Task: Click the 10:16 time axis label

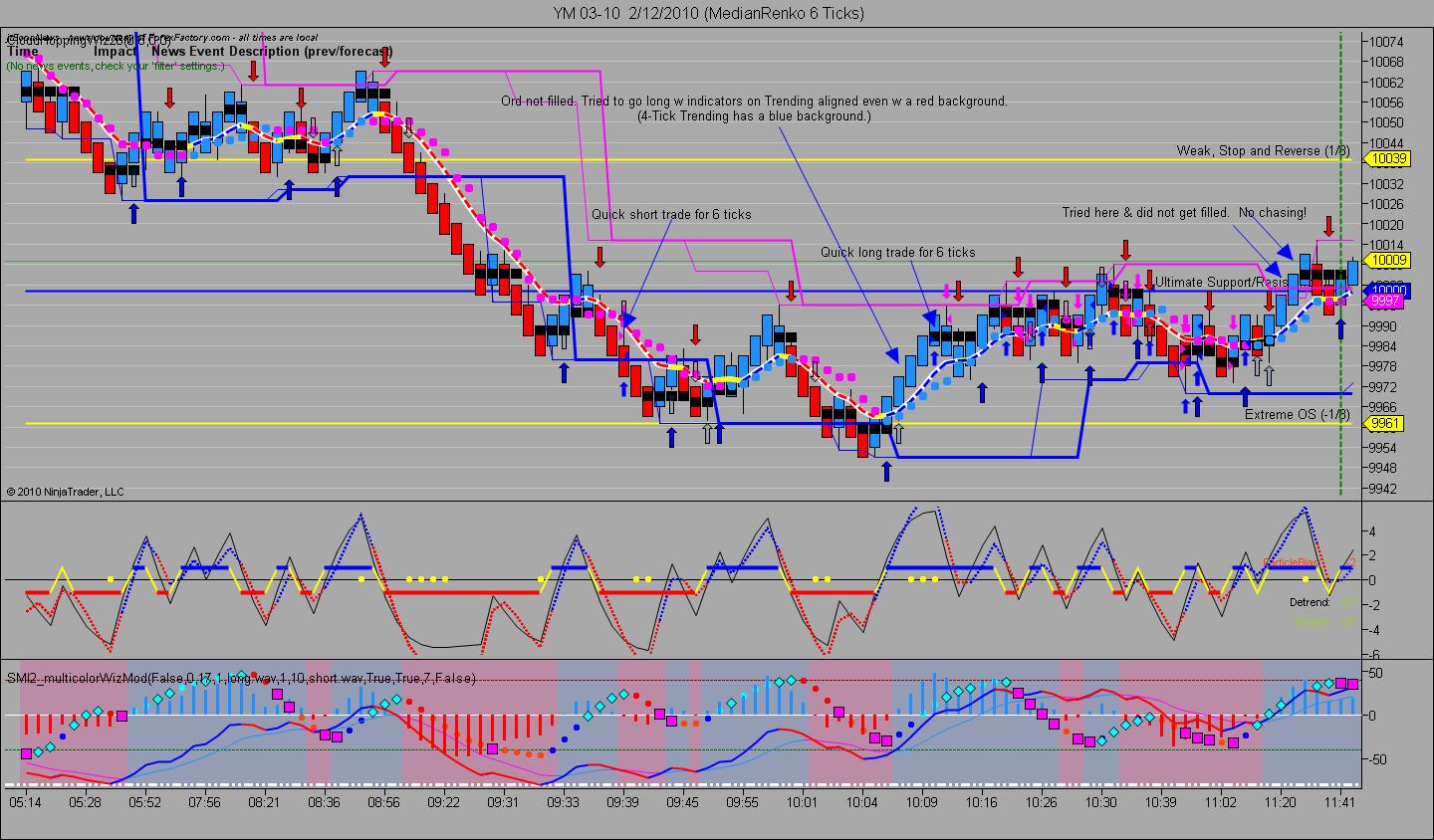Action: pos(982,801)
